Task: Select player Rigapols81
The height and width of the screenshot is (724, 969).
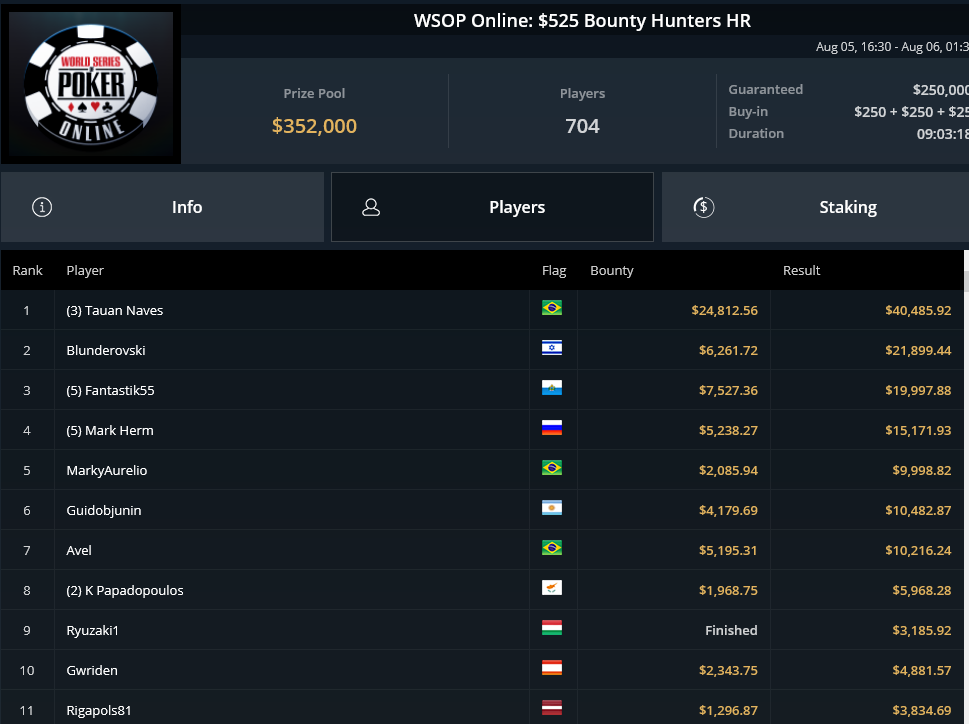Action: coord(99,710)
